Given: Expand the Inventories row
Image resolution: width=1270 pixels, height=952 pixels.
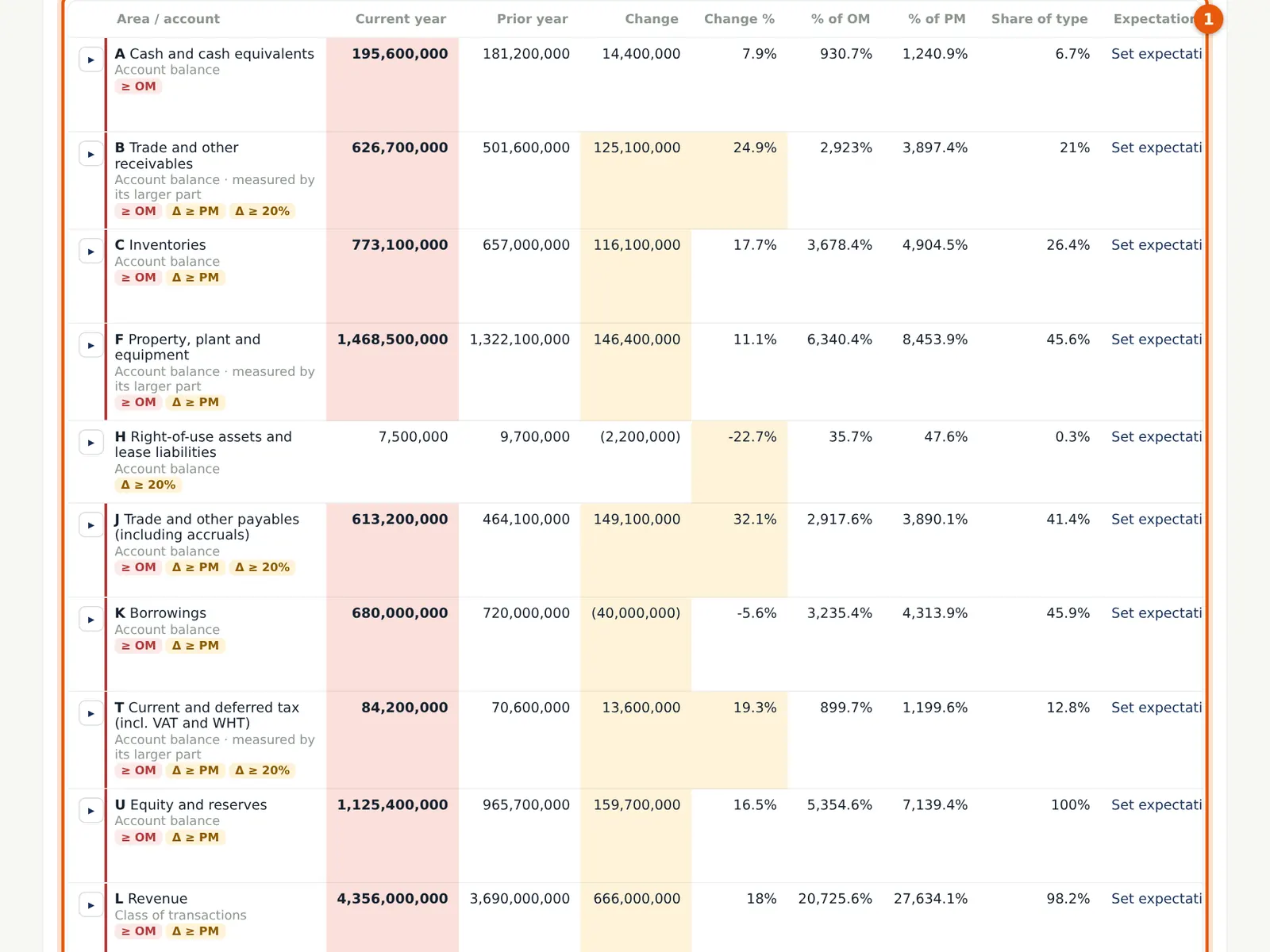Looking at the screenshot, I should click(x=91, y=251).
